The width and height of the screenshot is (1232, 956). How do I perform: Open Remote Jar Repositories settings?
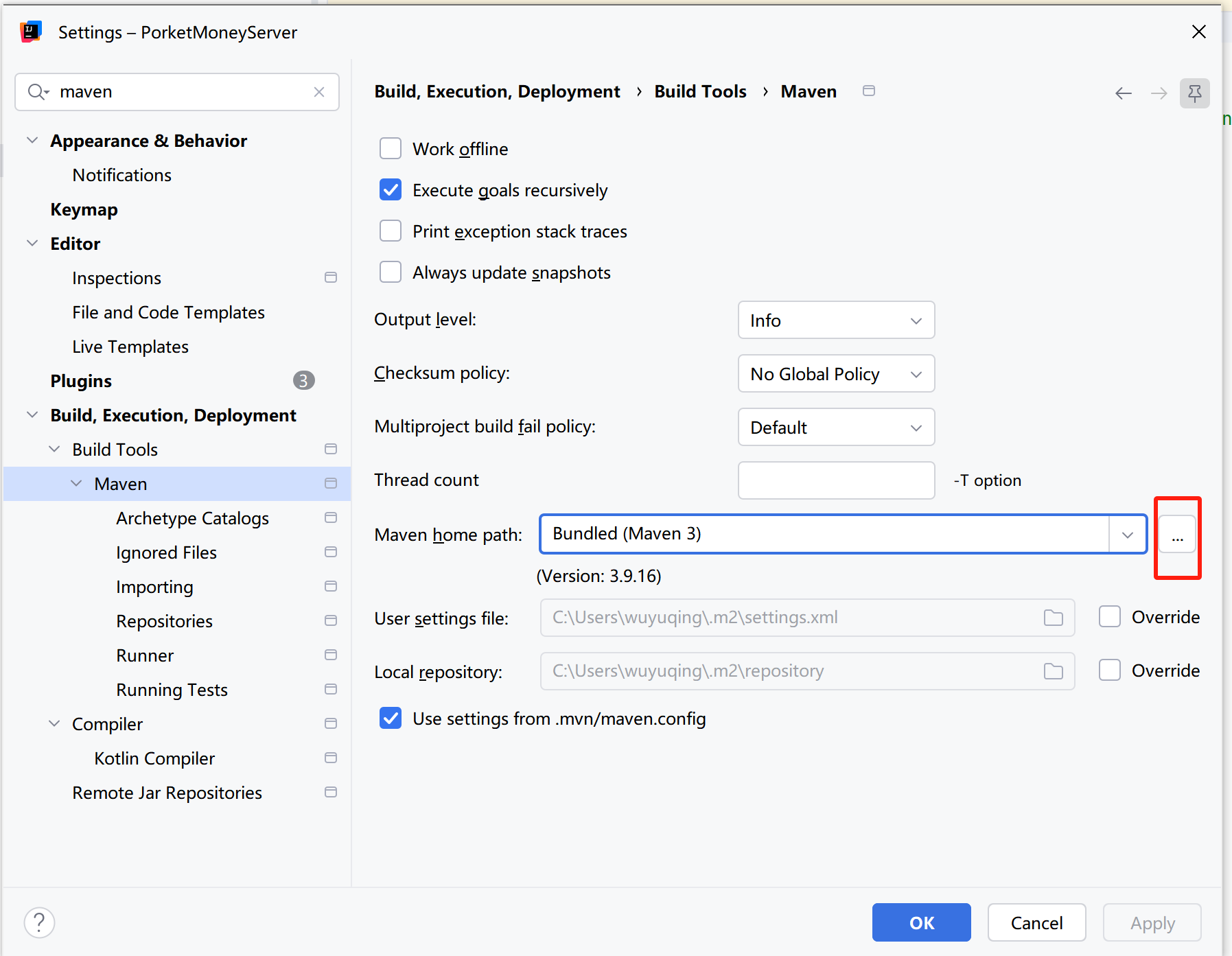167,793
